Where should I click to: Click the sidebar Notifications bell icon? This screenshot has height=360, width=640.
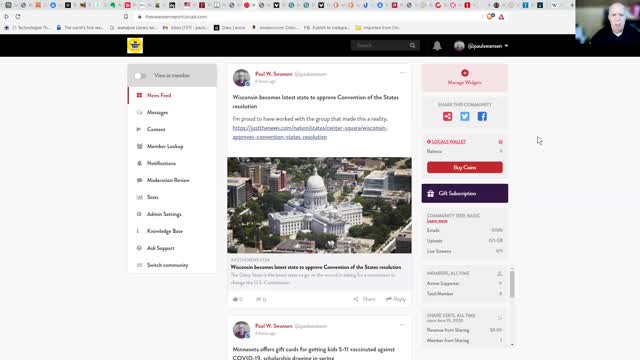[139, 163]
